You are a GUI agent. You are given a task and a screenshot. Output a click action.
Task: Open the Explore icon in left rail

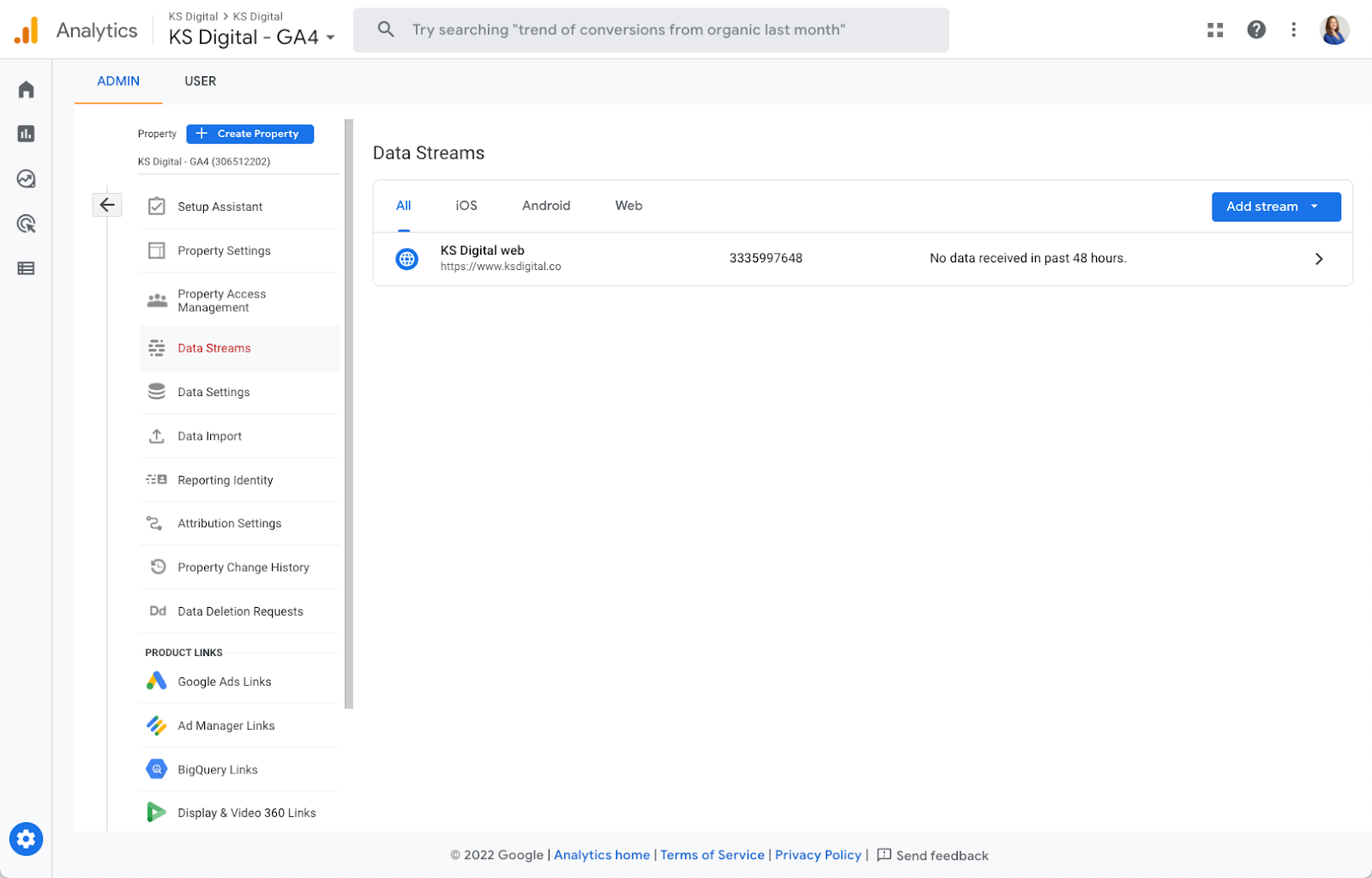(x=27, y=178)
